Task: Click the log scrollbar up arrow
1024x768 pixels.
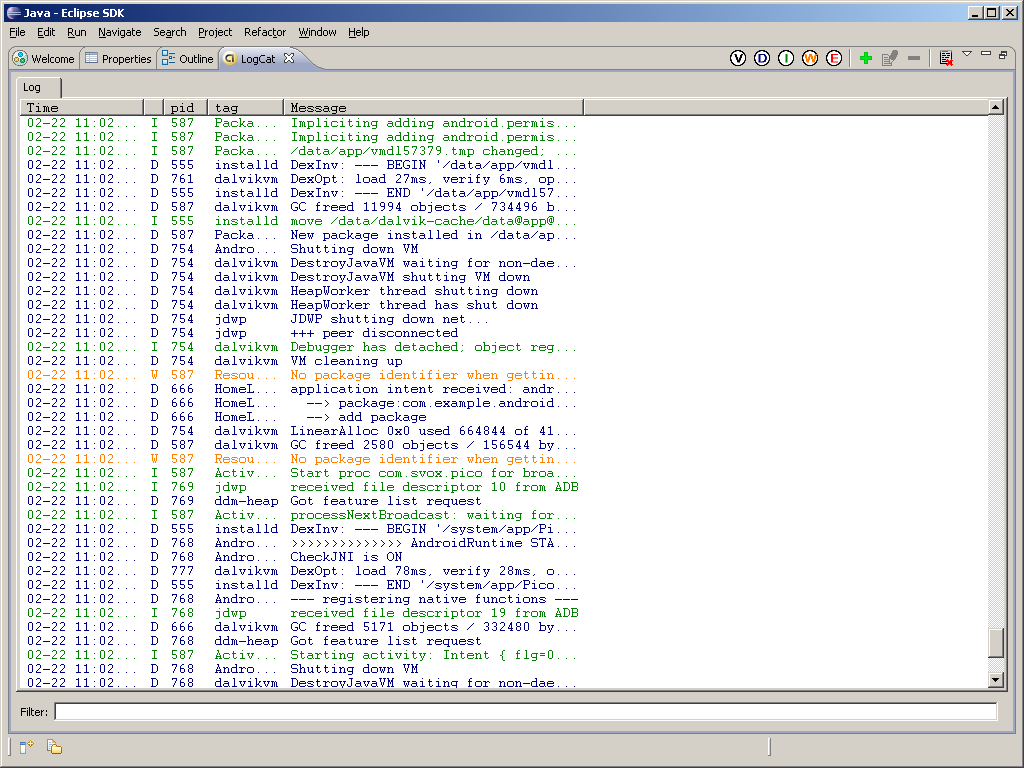Action: tap(995, 107)
